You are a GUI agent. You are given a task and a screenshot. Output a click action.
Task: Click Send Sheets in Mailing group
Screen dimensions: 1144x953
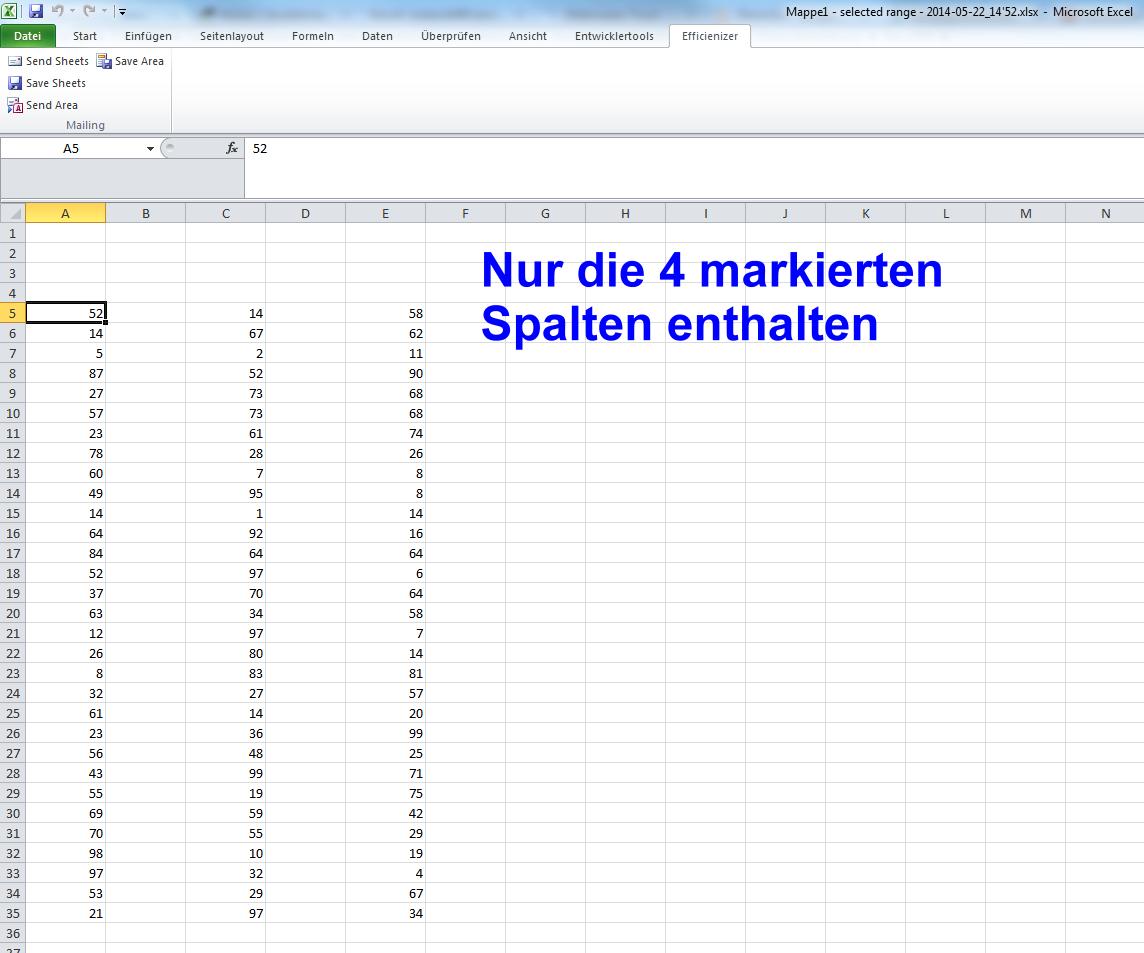click(48, 61)
